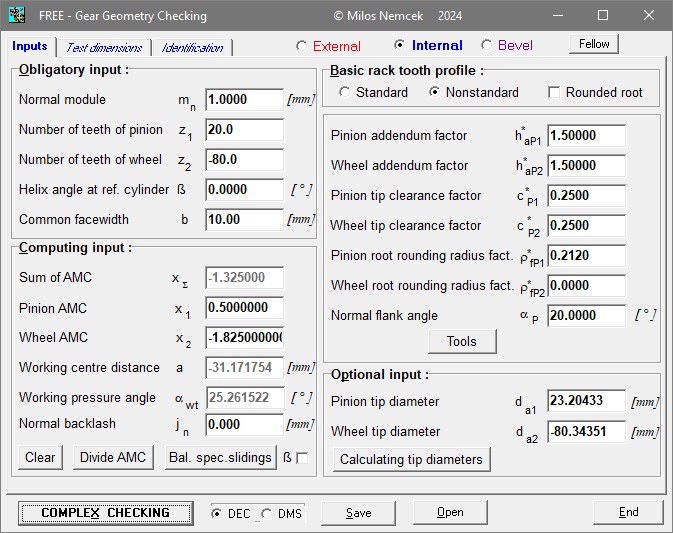The width and height of the screenshot is (673, 533).
Task: Click the Wheel tip diameter field
Action: [x=586, y=431]
